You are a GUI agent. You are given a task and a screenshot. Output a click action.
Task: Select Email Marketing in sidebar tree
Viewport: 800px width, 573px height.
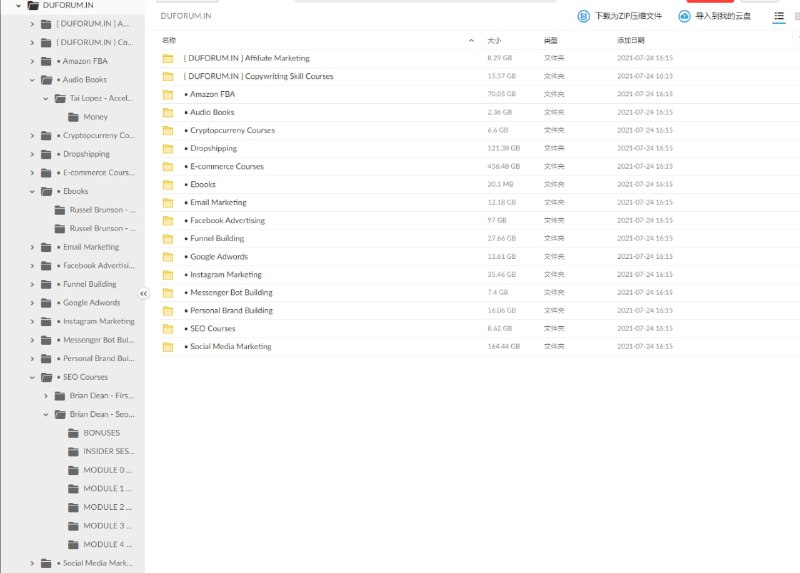[91, 247]
